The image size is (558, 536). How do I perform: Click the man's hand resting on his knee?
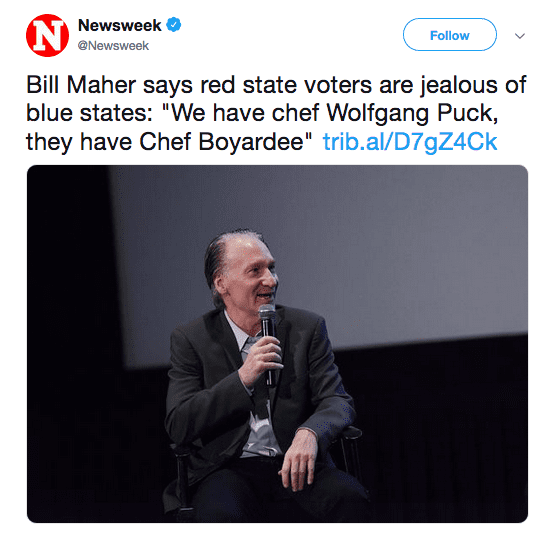coord(298,463)
